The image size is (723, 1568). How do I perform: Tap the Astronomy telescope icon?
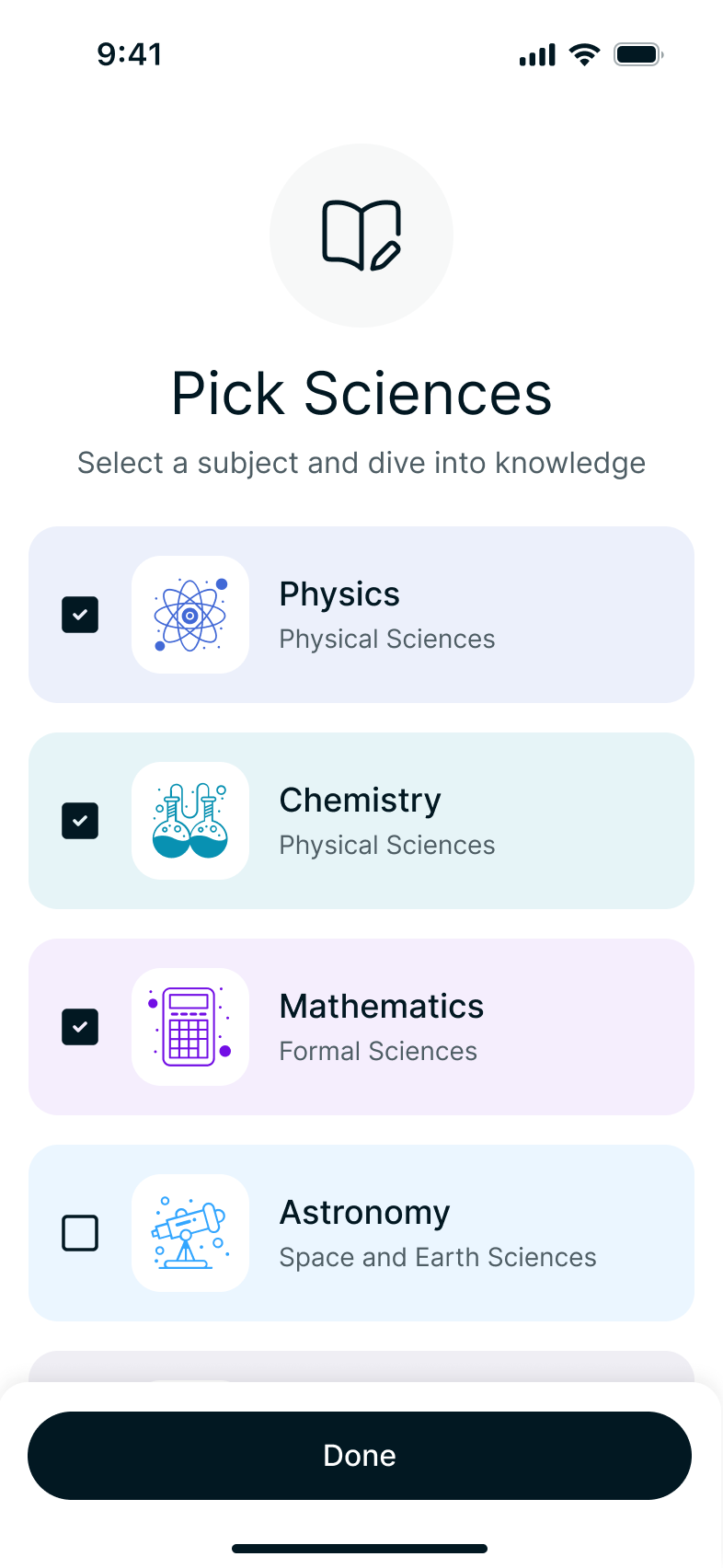(190, 1233)
